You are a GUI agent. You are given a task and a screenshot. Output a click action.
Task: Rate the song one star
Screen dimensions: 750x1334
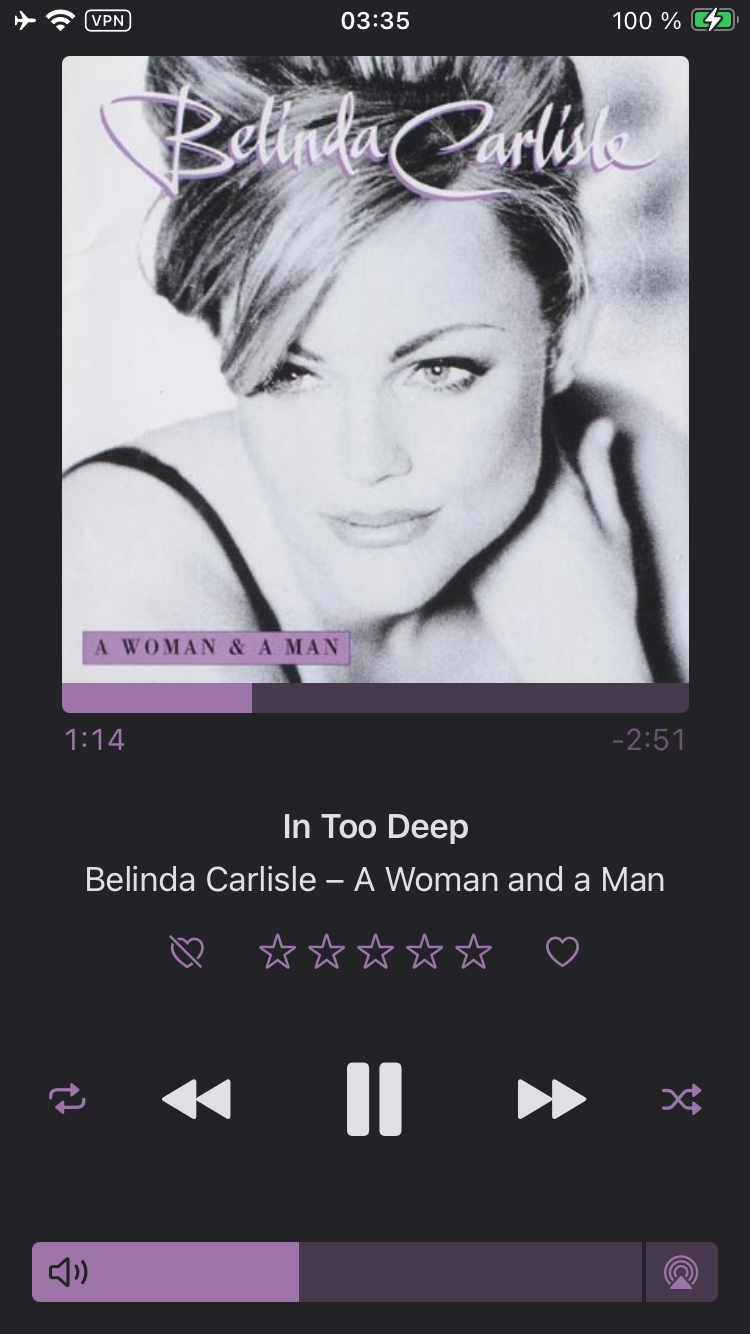pos(277,952)
